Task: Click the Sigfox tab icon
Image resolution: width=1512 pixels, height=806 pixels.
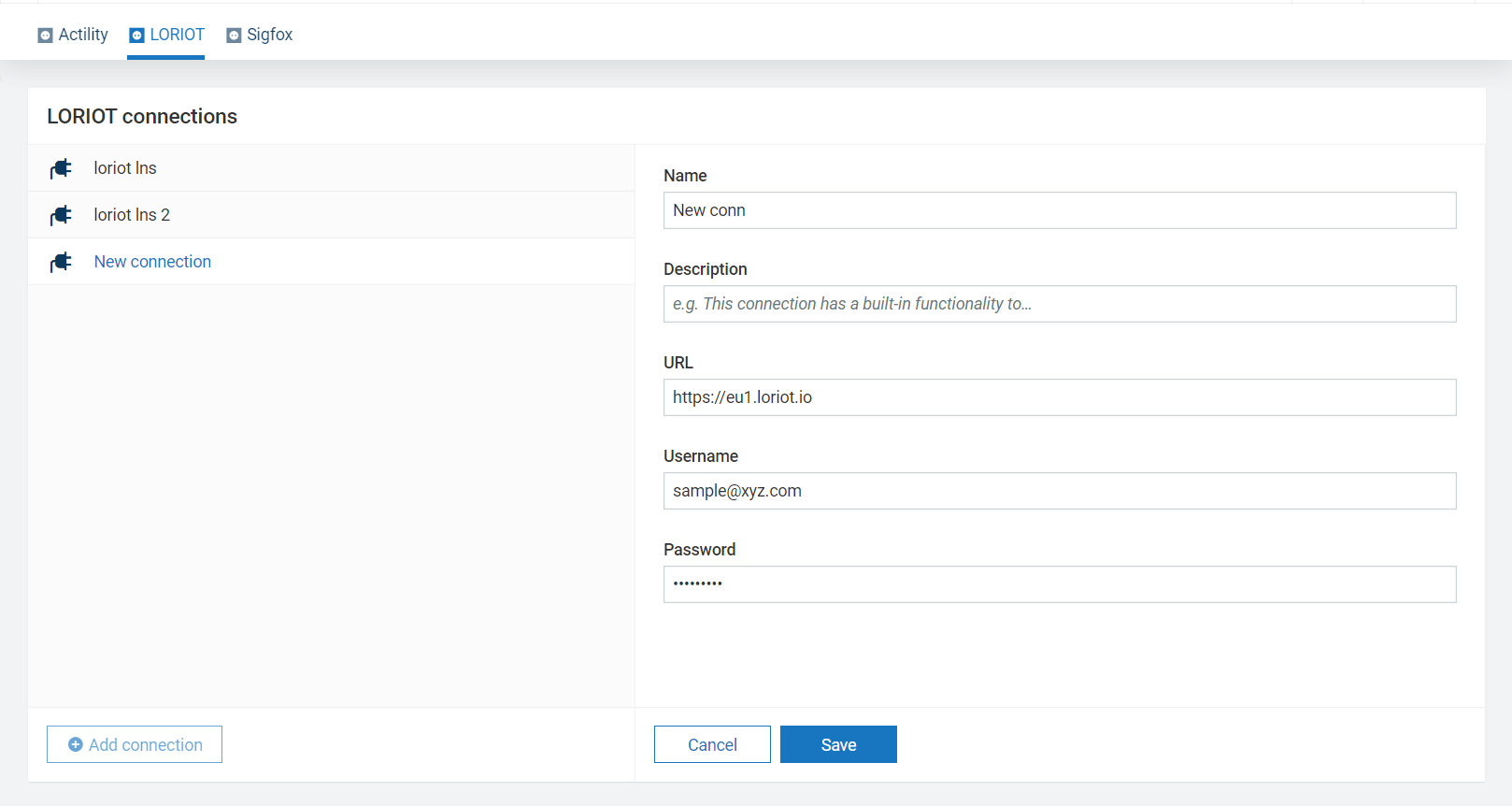Action: tap(234, 36)
